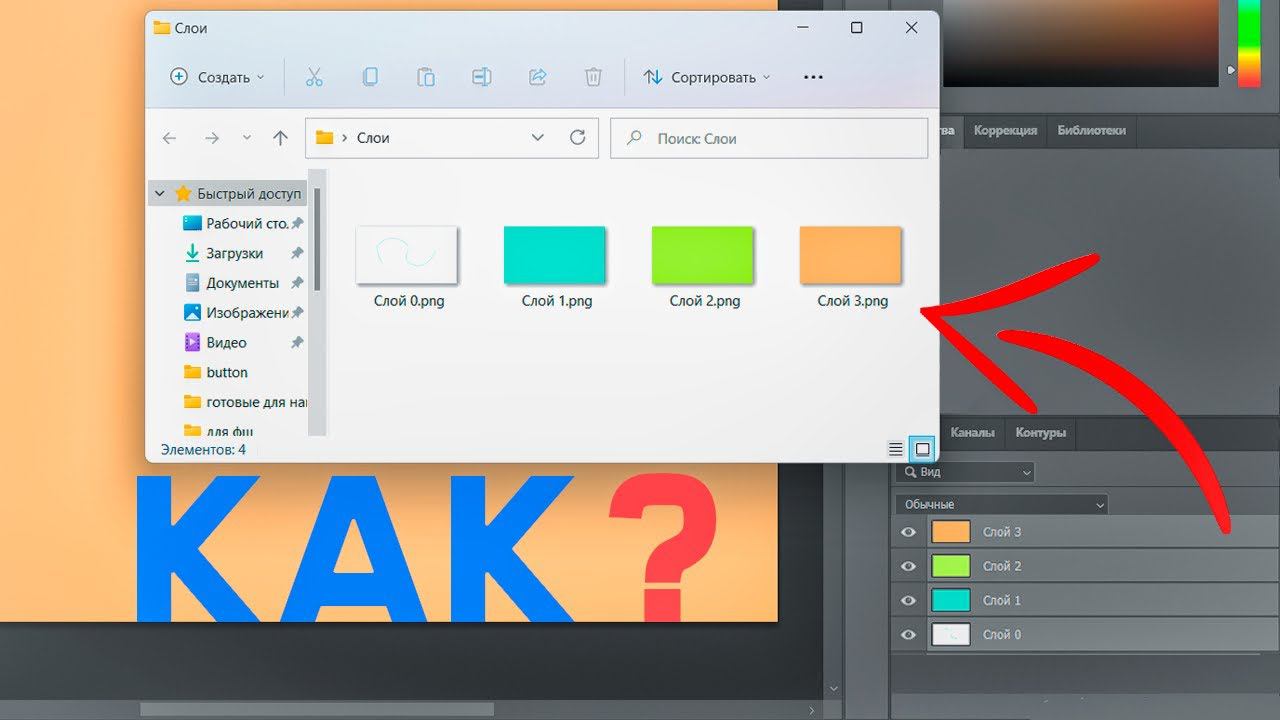Maximize the Слои Explorer window

(x=857, y=28)
